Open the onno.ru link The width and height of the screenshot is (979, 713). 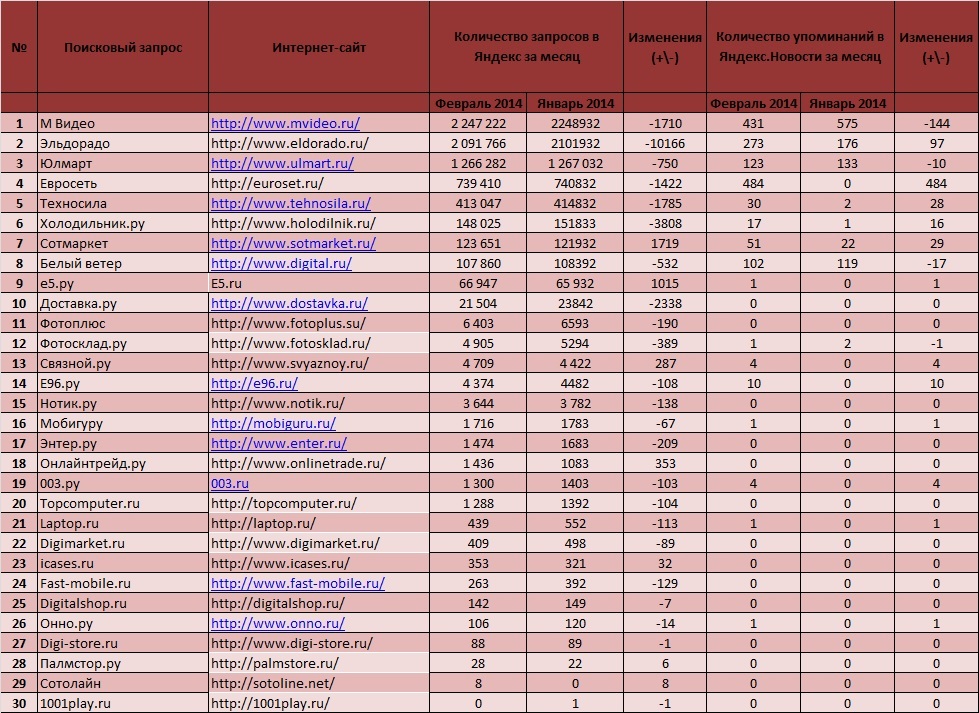click(x=278, y=623)
